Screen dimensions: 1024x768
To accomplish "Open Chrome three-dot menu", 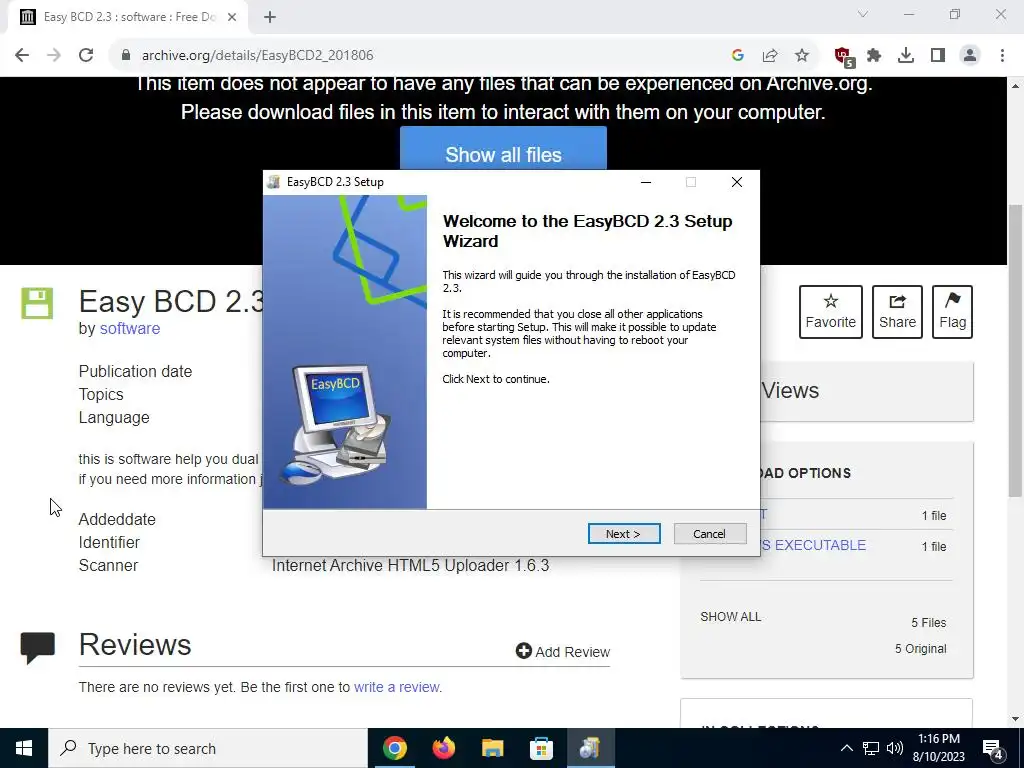I will click(1002, 56).
